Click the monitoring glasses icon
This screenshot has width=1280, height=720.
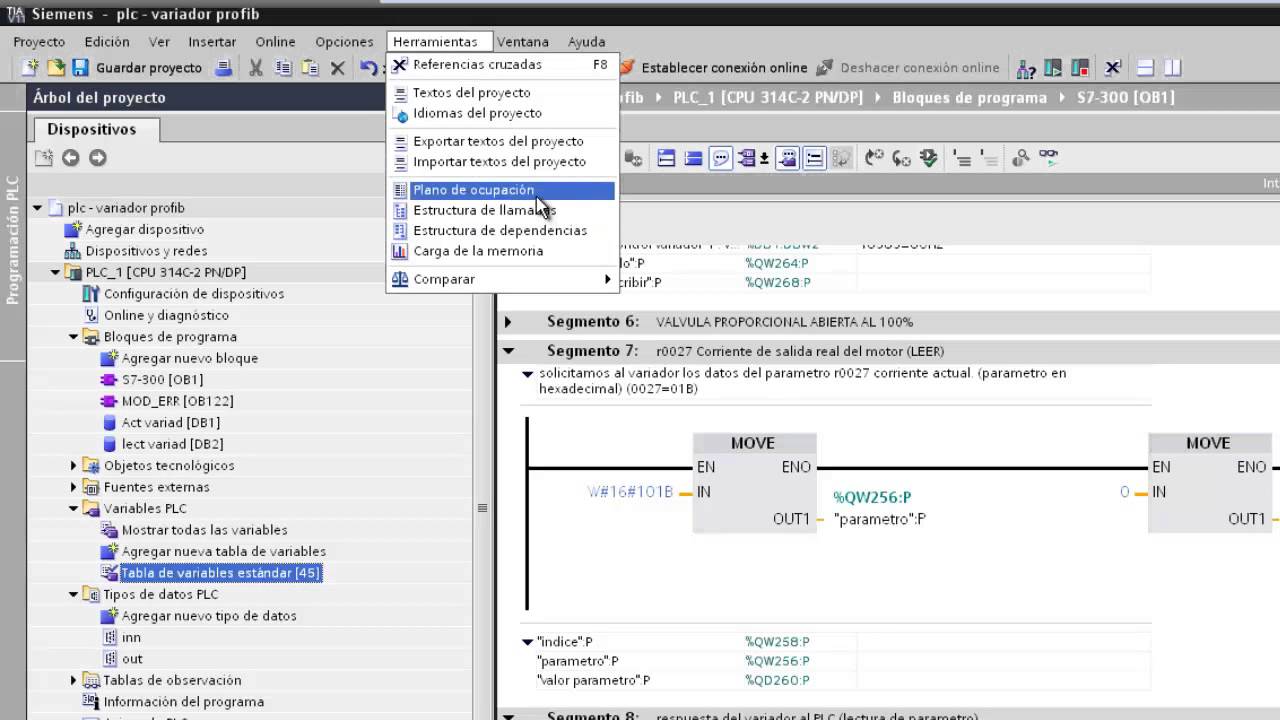1048,158
